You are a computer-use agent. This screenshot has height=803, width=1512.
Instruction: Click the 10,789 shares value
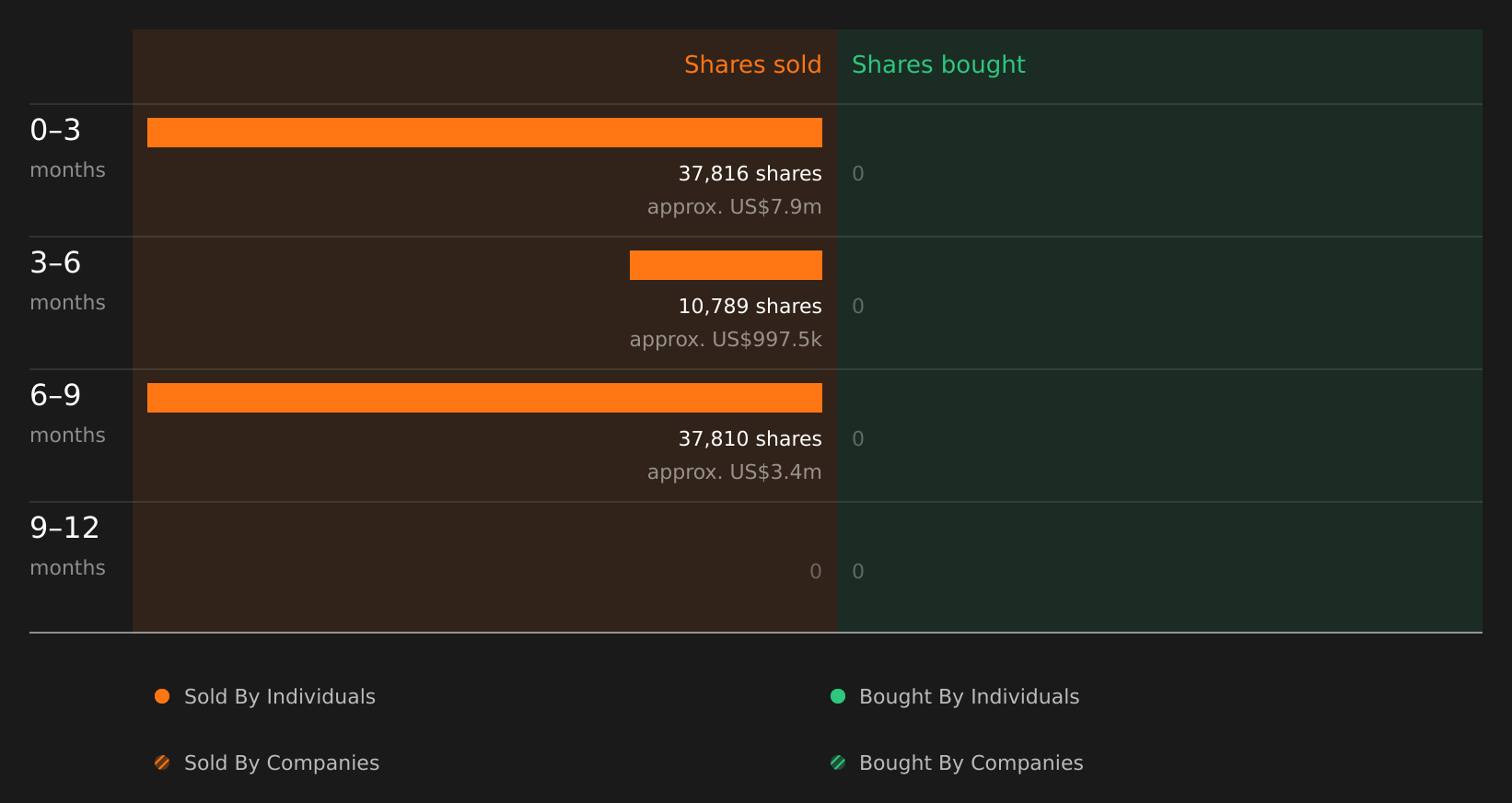tap(750, 306)
